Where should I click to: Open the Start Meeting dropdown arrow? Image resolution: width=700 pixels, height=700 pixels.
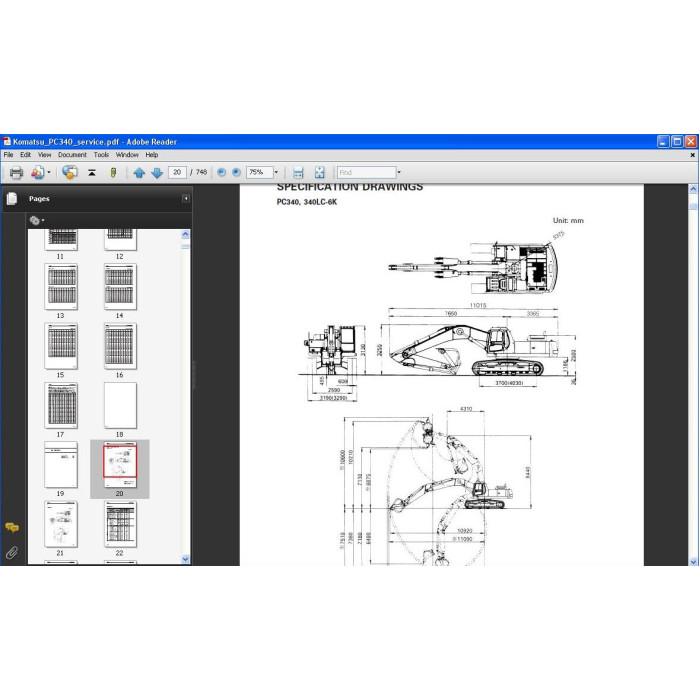(x=49, y=172)
